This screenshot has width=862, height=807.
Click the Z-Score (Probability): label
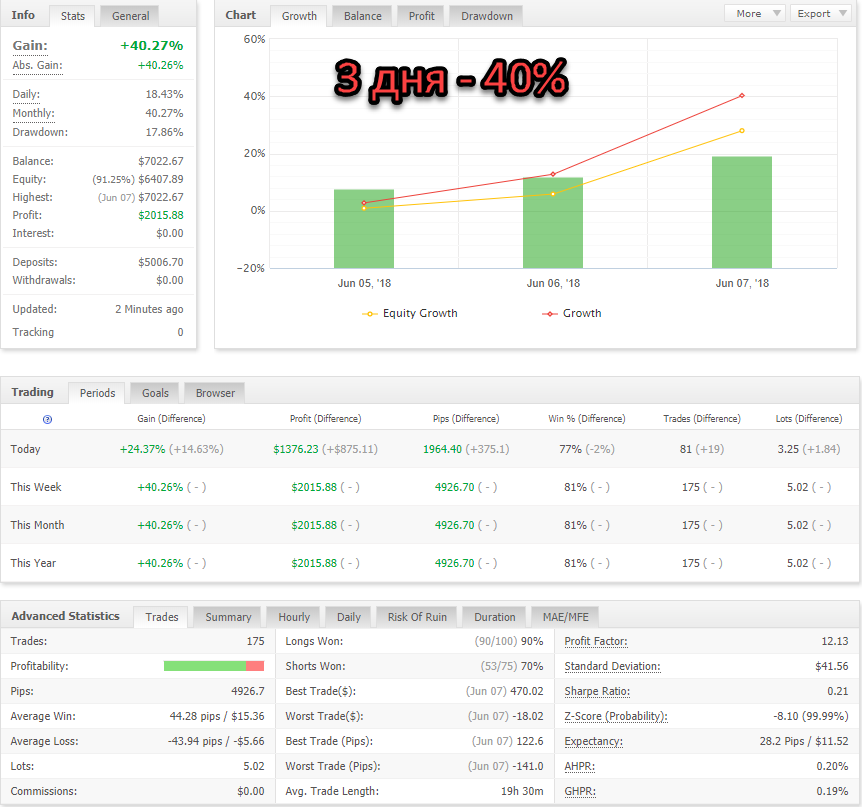coord(616,716)
